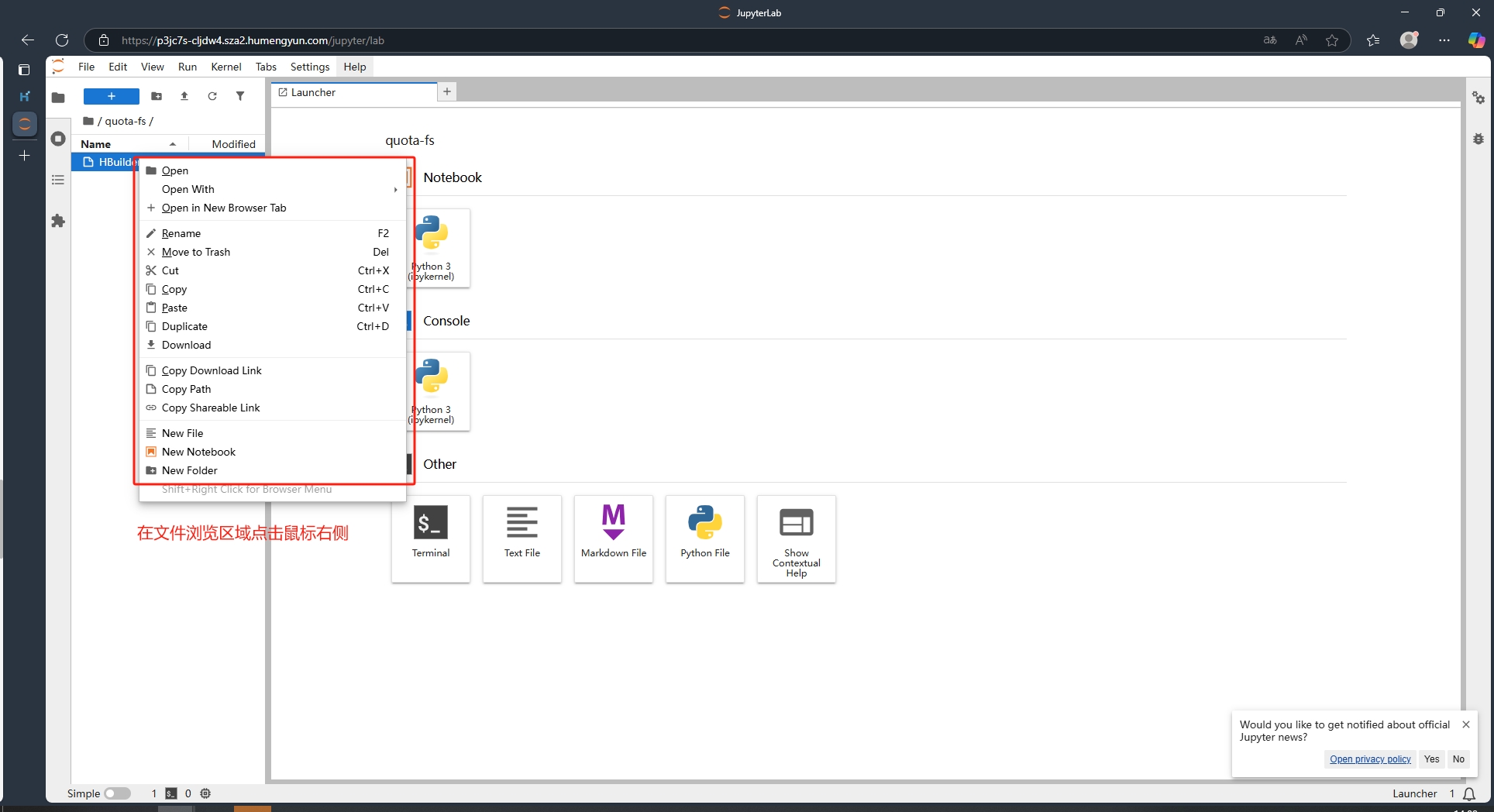Launch a new Terminal
Viewport: 1494px width, 812px height.
431,538
